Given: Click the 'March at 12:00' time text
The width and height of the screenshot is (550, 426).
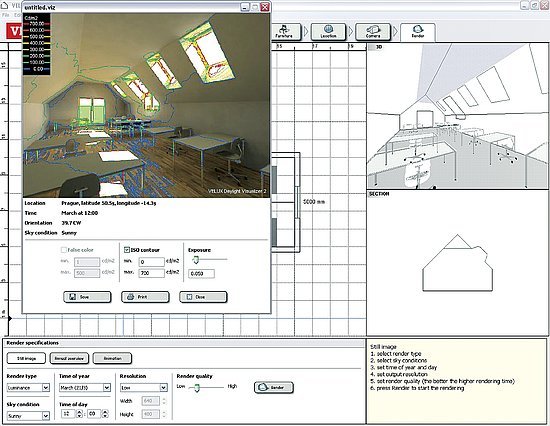Looking at the screenshot, I should point(80,213).
